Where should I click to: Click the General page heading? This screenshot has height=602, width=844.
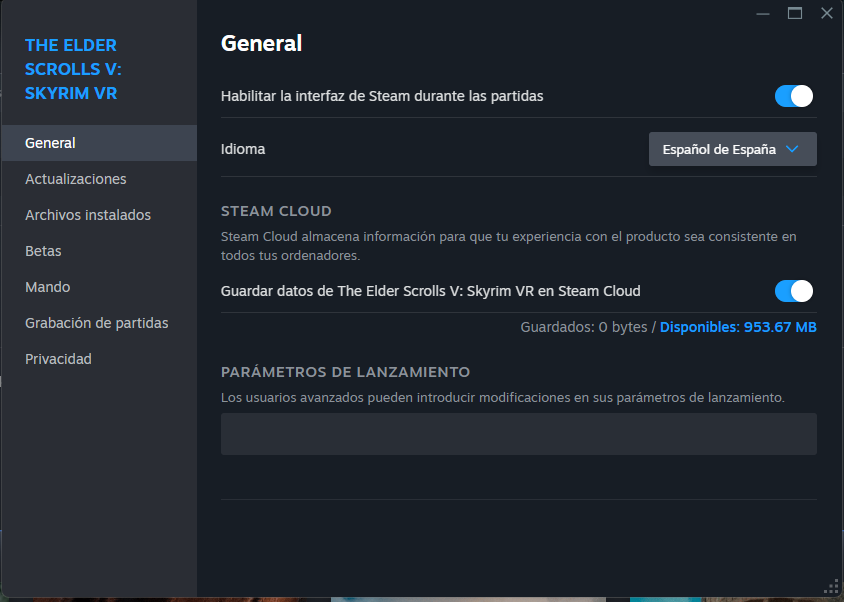click(262, 44)
